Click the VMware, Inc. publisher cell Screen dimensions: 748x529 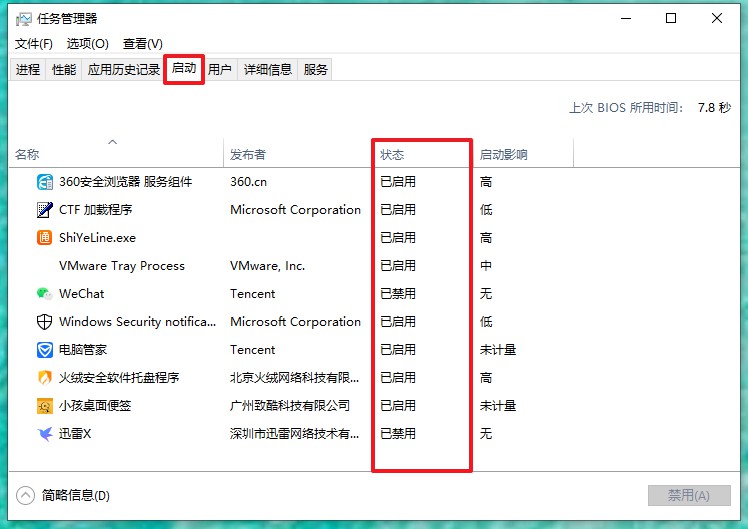[267, 266]
